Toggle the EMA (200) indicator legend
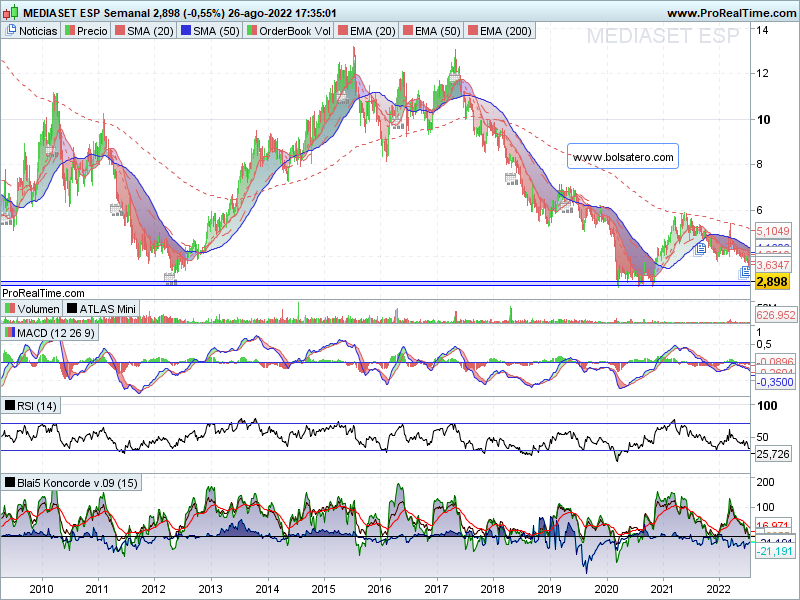 click(x=500, y=31)
